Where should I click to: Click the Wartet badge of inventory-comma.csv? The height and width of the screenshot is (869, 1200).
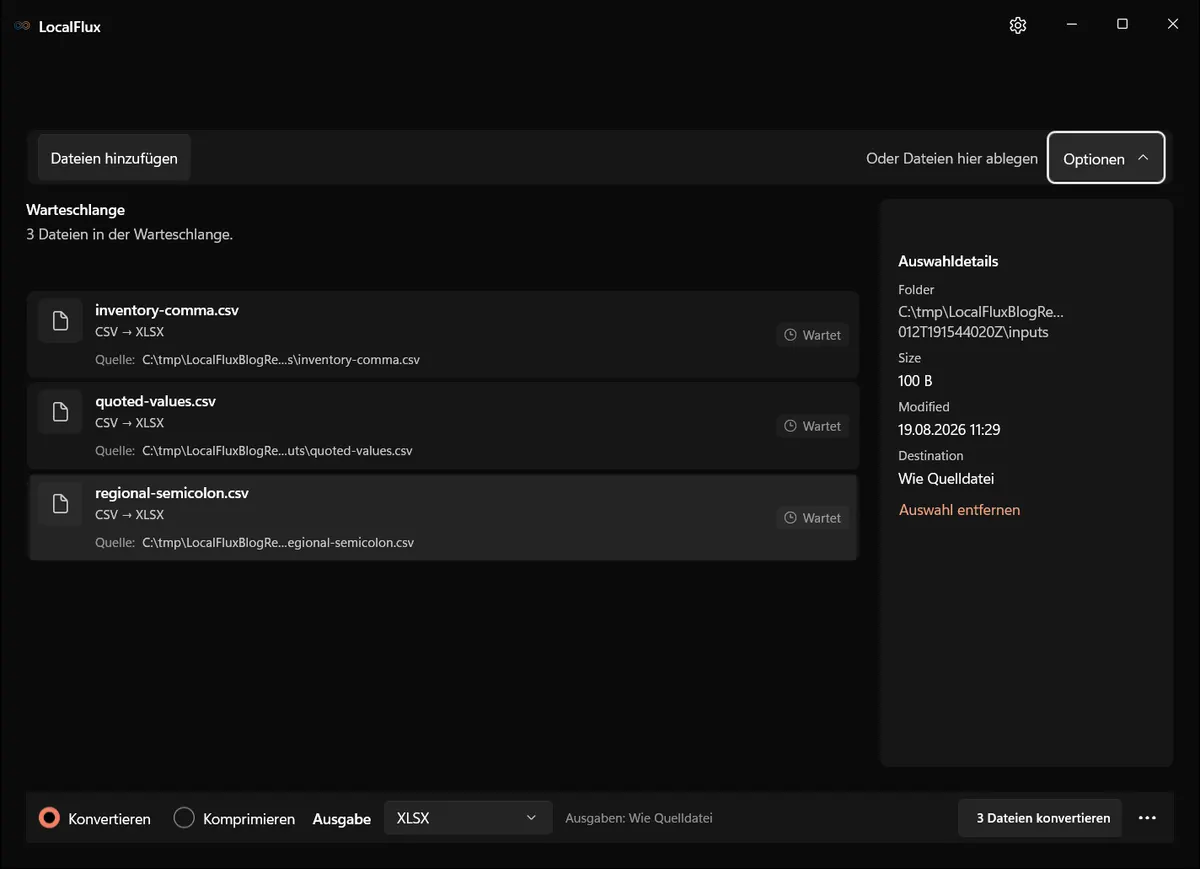(812, 335)
